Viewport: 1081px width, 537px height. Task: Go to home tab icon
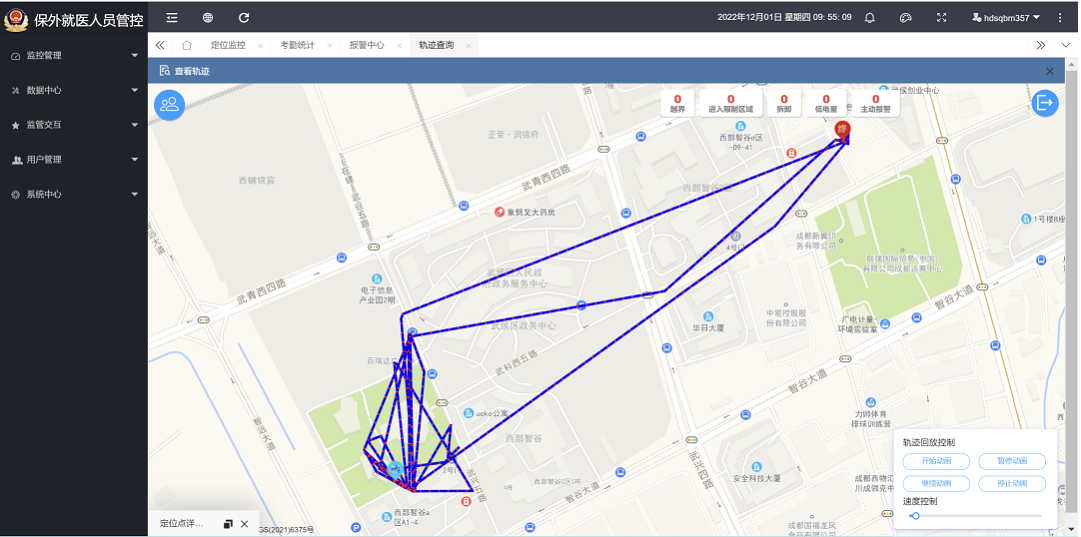click(186, 45)
